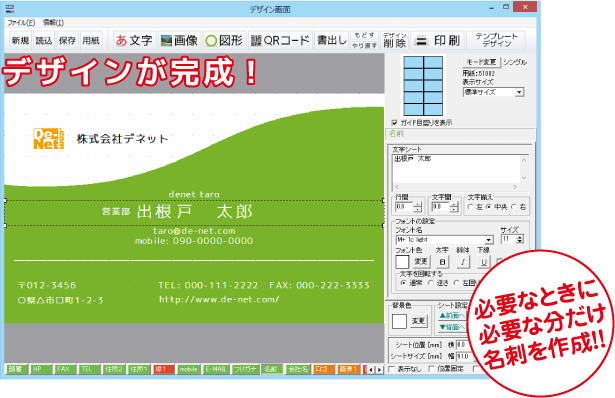This screenshot has height=398, width=615.
Task: Click the white フォント色 swatch
Action: 402,262
